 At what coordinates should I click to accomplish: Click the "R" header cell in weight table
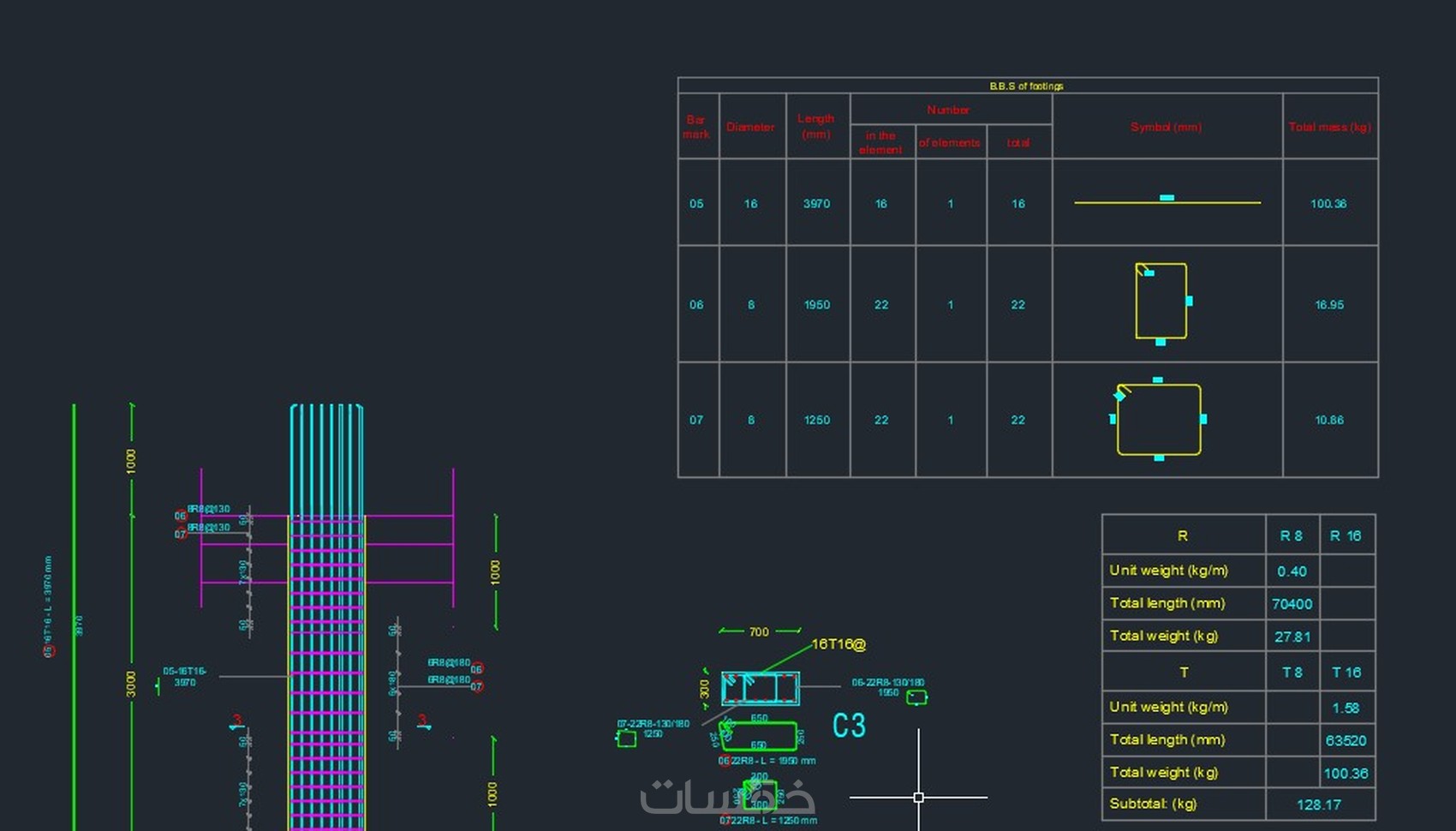click(x=1183, y=535)
